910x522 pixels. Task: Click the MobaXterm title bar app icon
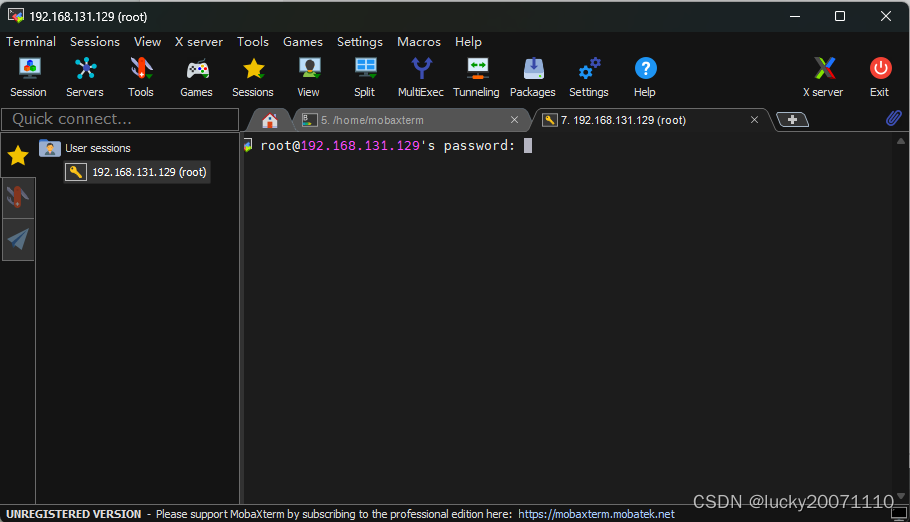coord(16,16)
